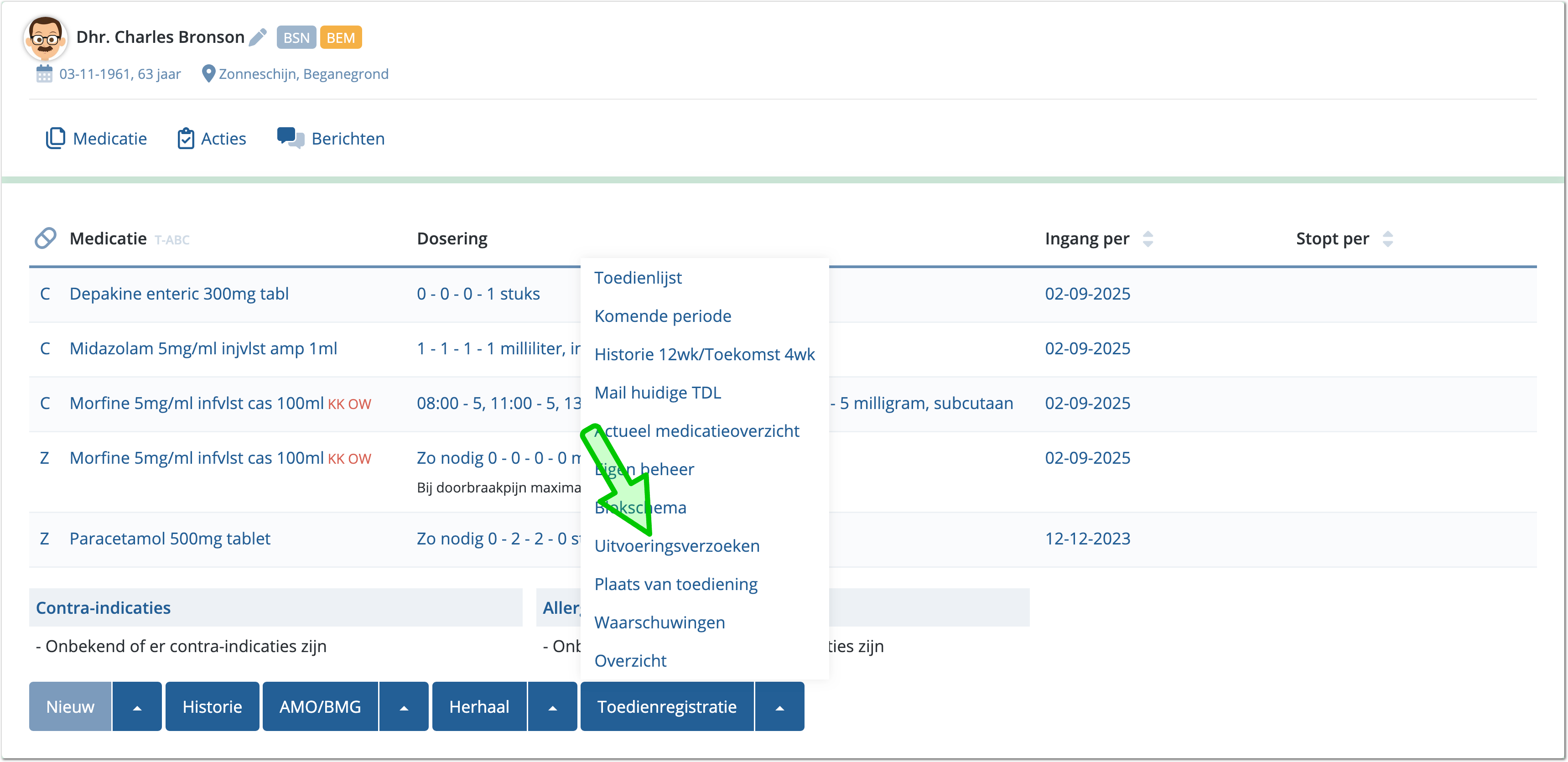This screenshot has width=1568, height=762.
Task: Click the patient avatar picture
Action: click(x=44, y=38)
